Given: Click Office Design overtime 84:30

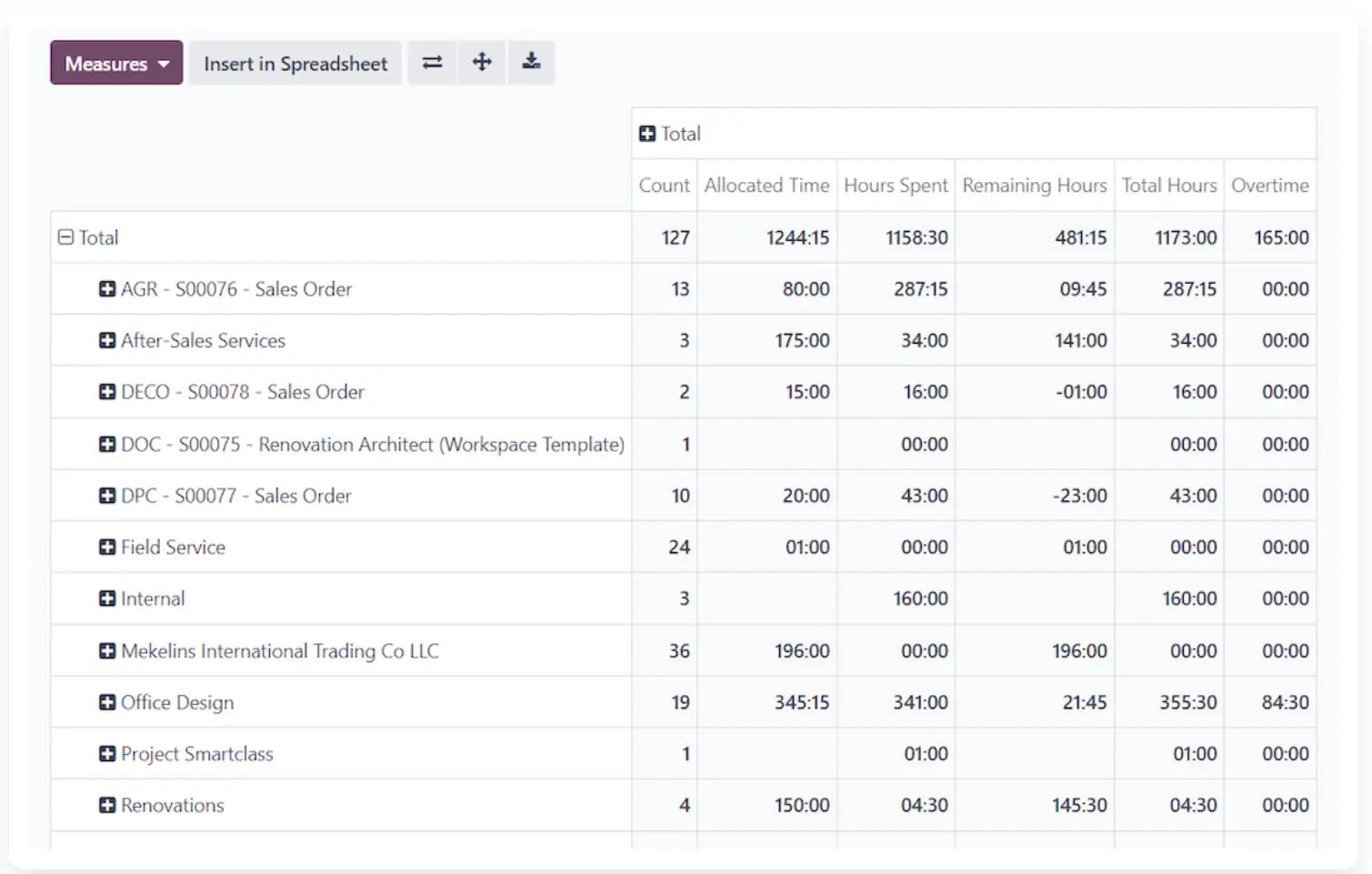Looking at the screenshot, I should coord(1270,702).
